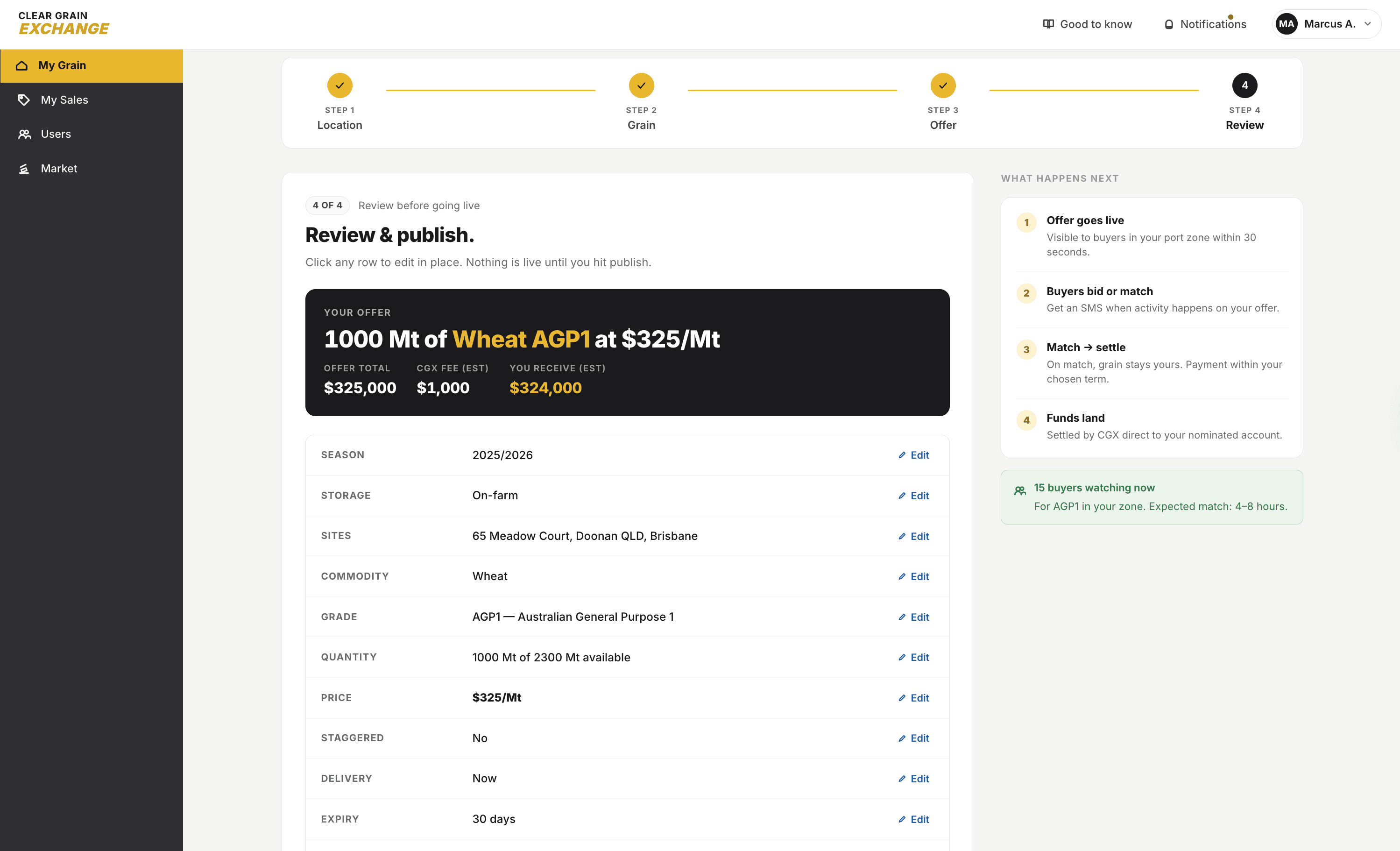Open the Clear Grain Exchange logo

tap(63, 23)
